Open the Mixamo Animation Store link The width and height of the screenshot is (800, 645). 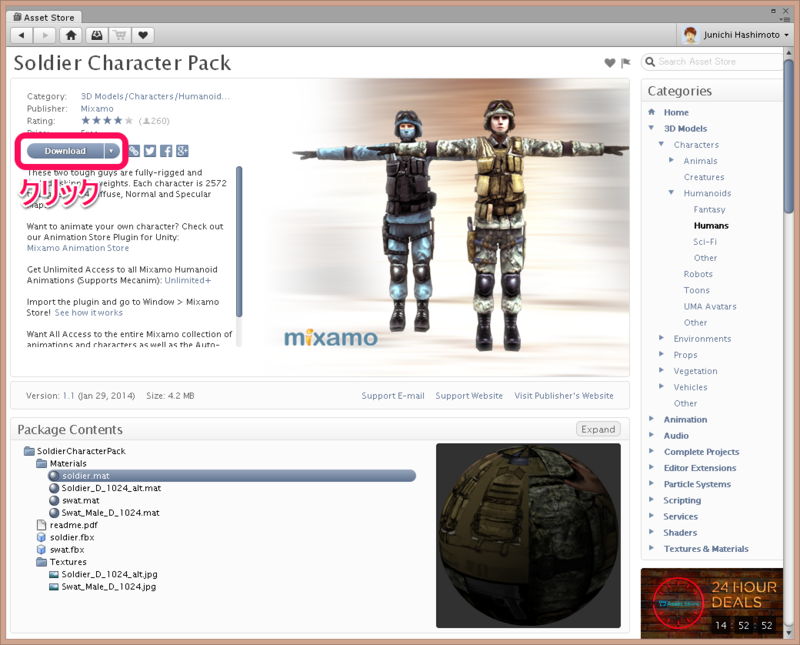tap(78, 248)
